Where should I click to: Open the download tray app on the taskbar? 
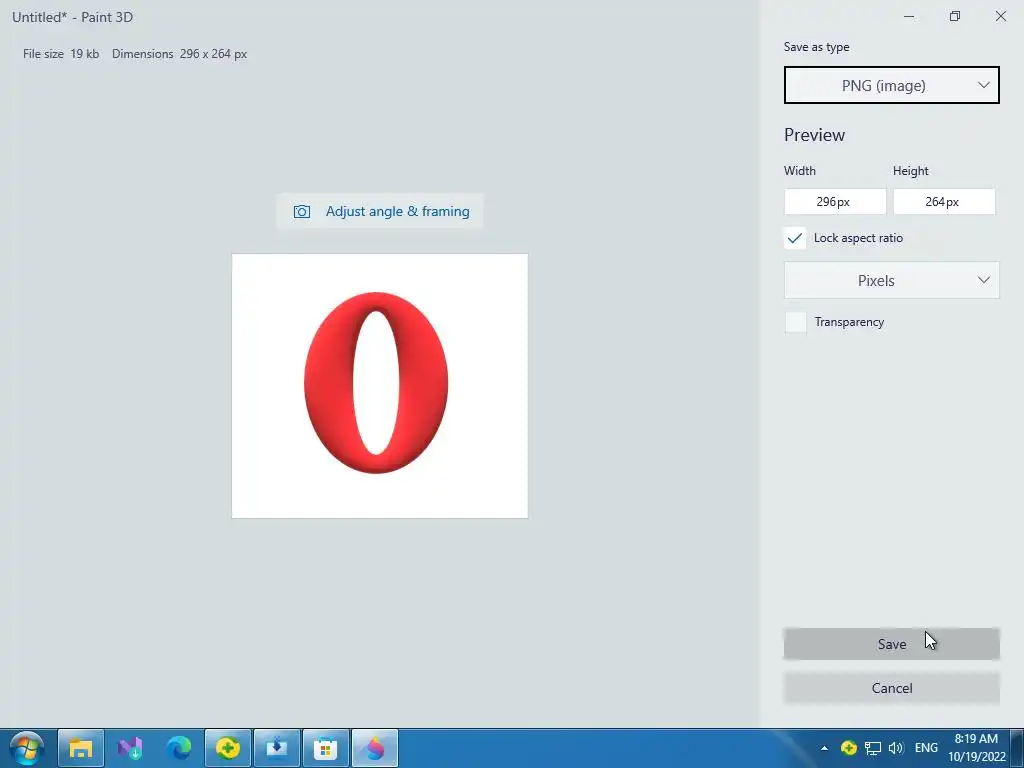(x=277, y=748)
